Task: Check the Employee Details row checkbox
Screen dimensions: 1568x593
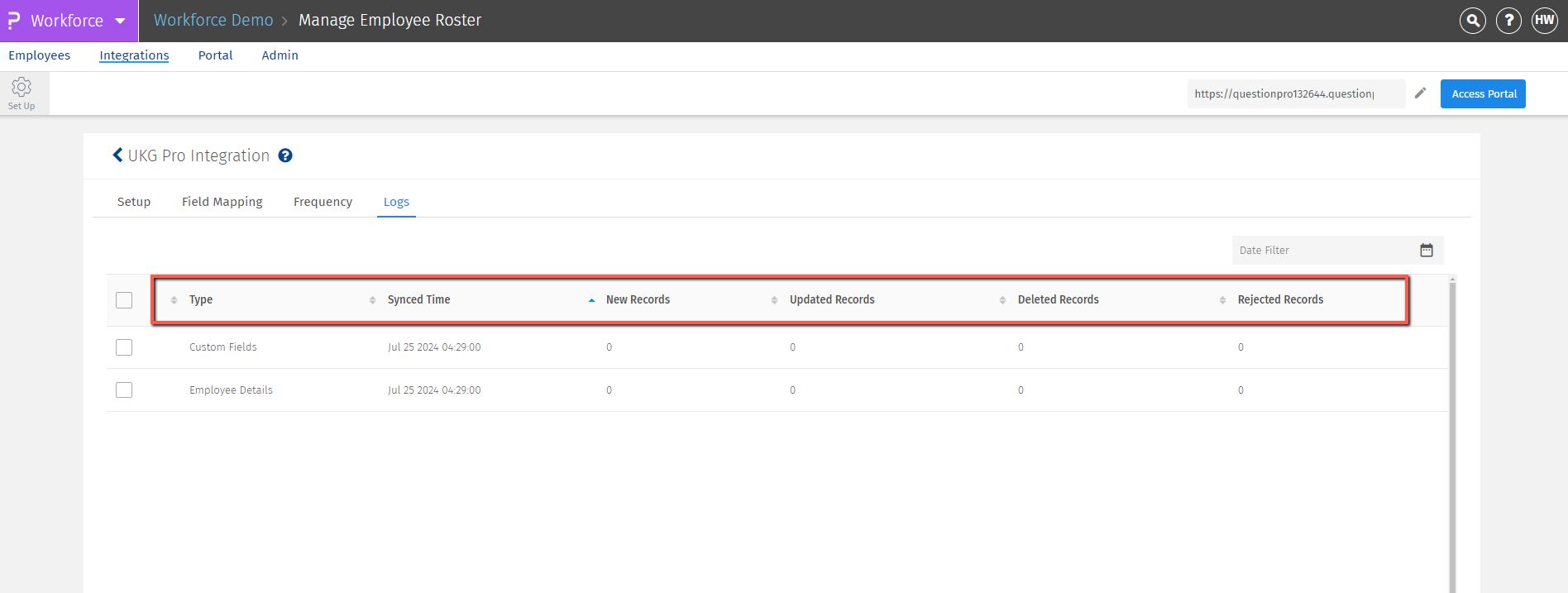Action: pos(124,390)
